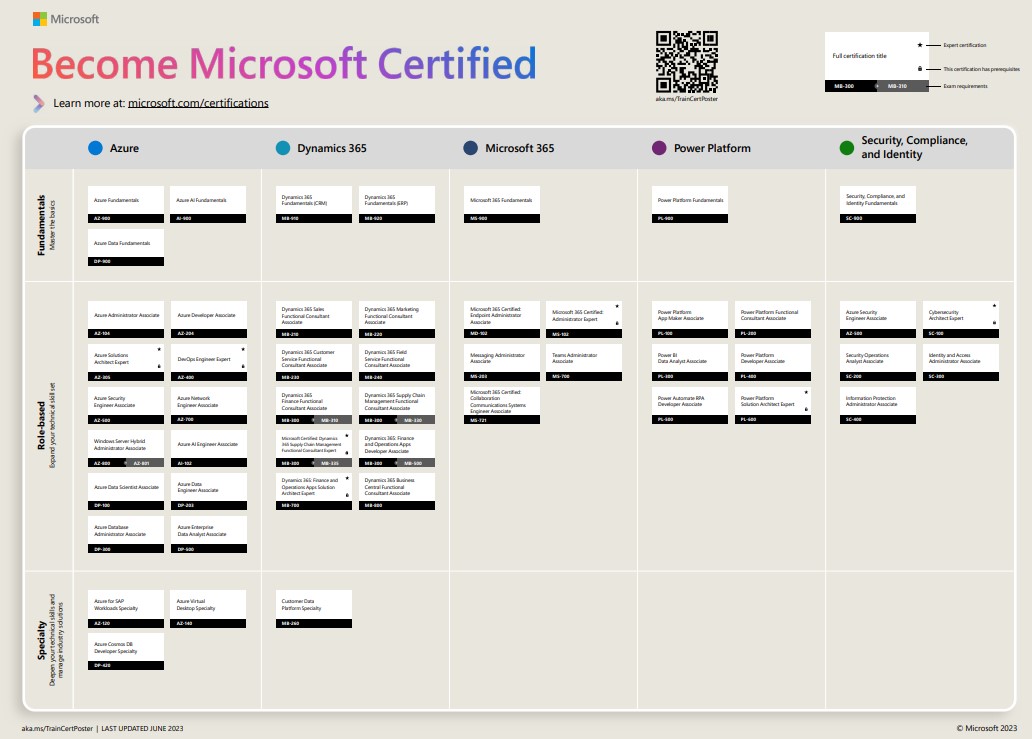Click the star on Finance and Operations Solution Architect
The image size is (1032, 739).
pyautogui.click(x=348, y=478)
